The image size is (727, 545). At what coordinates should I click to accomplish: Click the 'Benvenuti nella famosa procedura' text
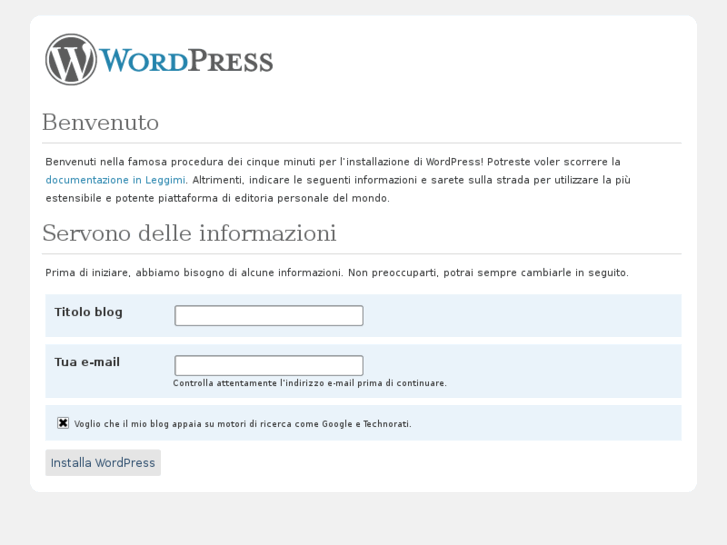[x=338, y=180]
